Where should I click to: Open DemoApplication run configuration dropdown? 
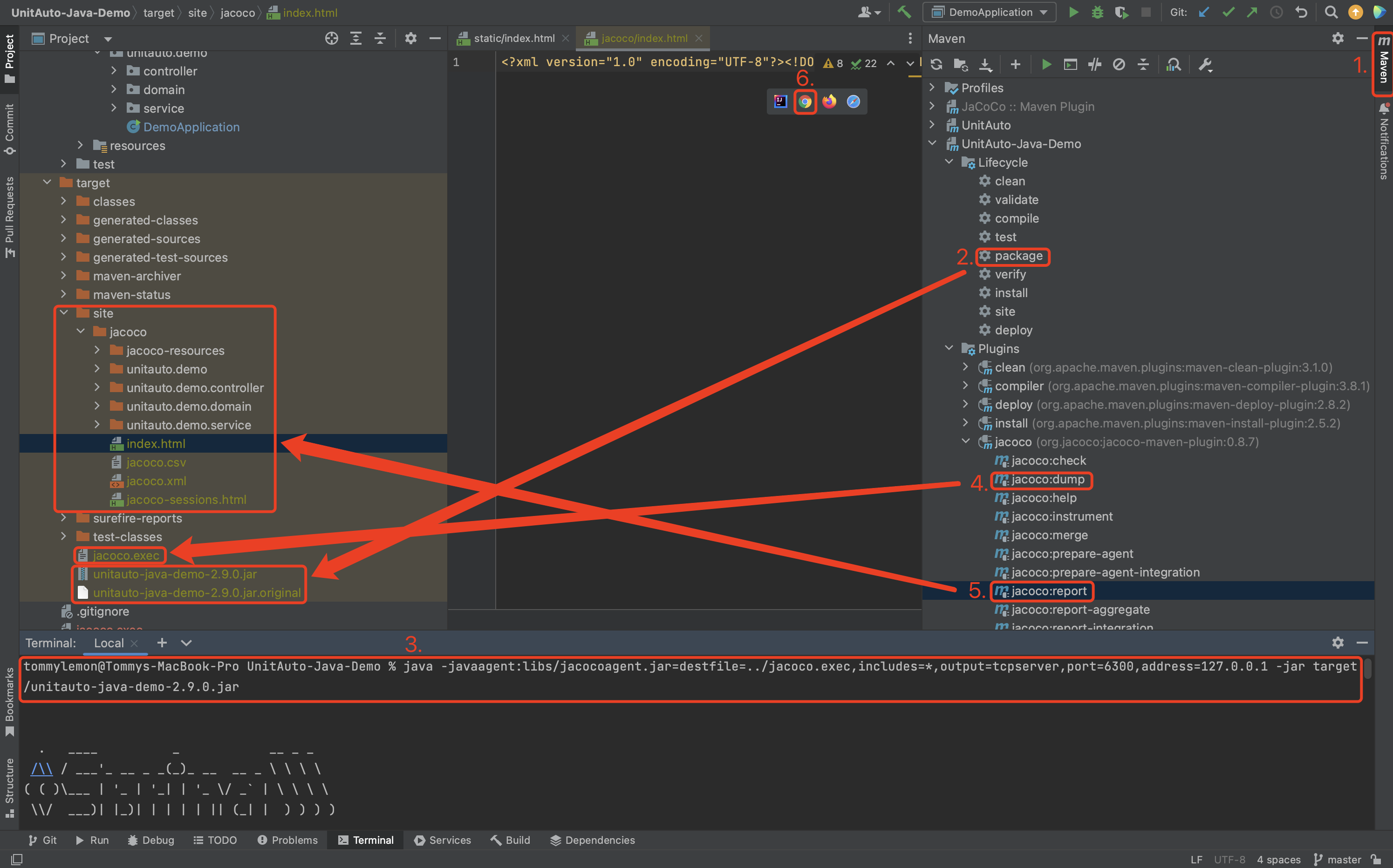pyautogui.click(x=990, y=13)
